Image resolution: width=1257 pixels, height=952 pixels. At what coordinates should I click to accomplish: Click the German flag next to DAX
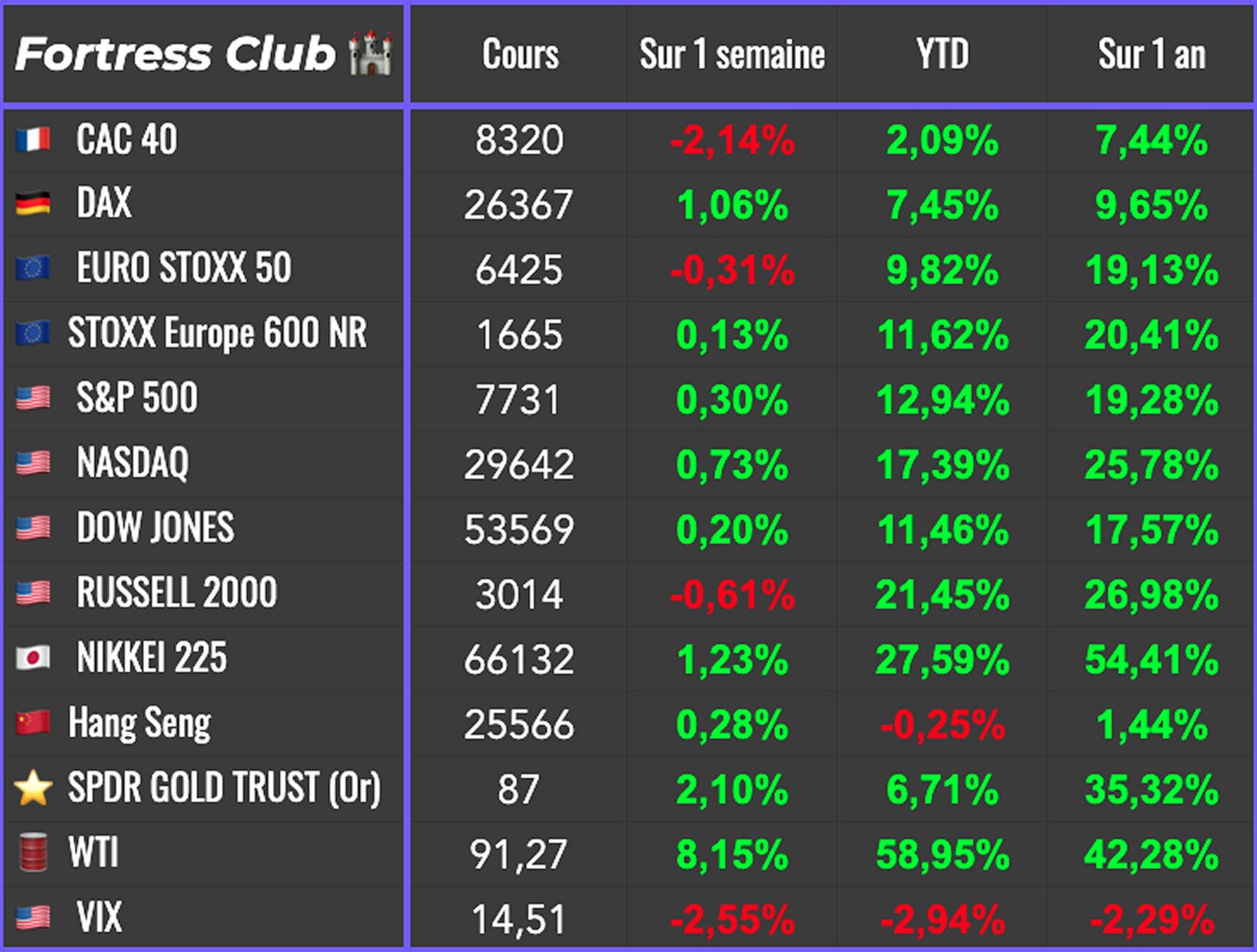point(33,204)
